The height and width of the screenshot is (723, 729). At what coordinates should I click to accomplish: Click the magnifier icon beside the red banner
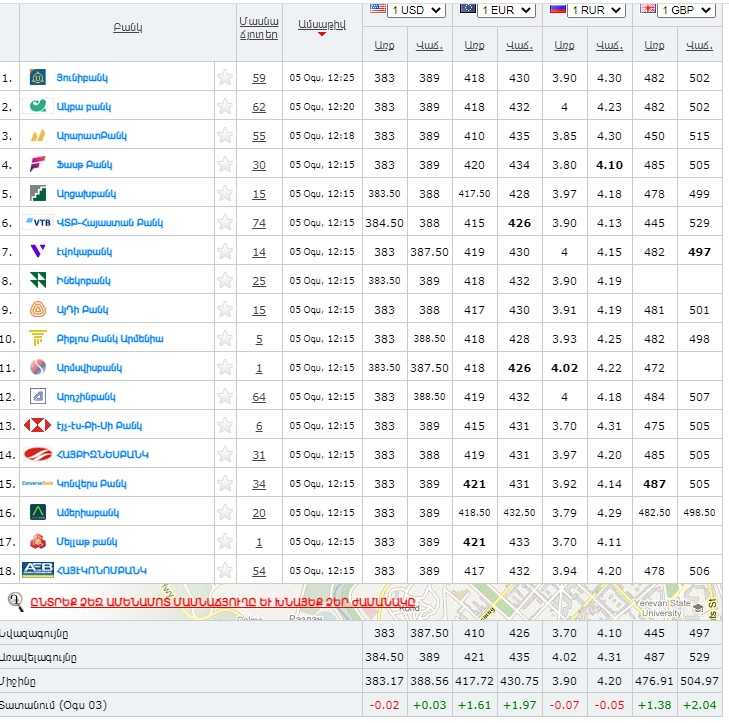tap(16, 601)
